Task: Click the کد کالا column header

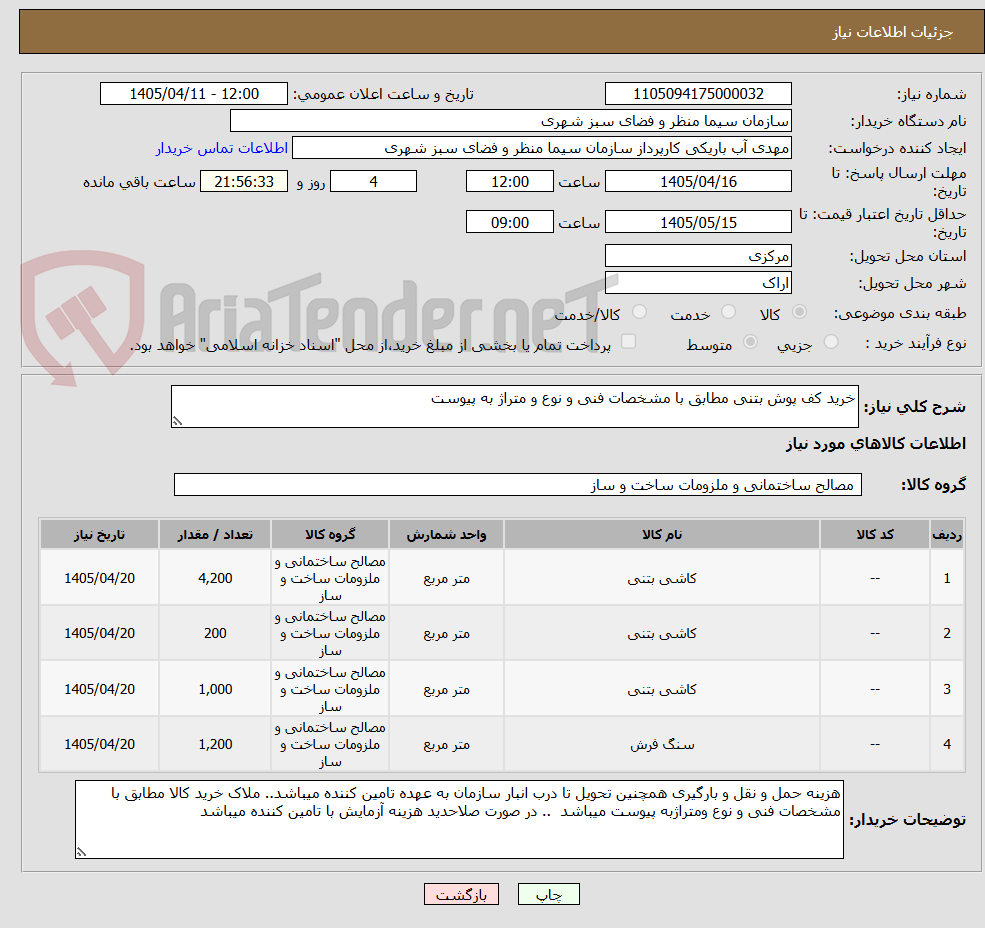Action: tap(874, 534)
